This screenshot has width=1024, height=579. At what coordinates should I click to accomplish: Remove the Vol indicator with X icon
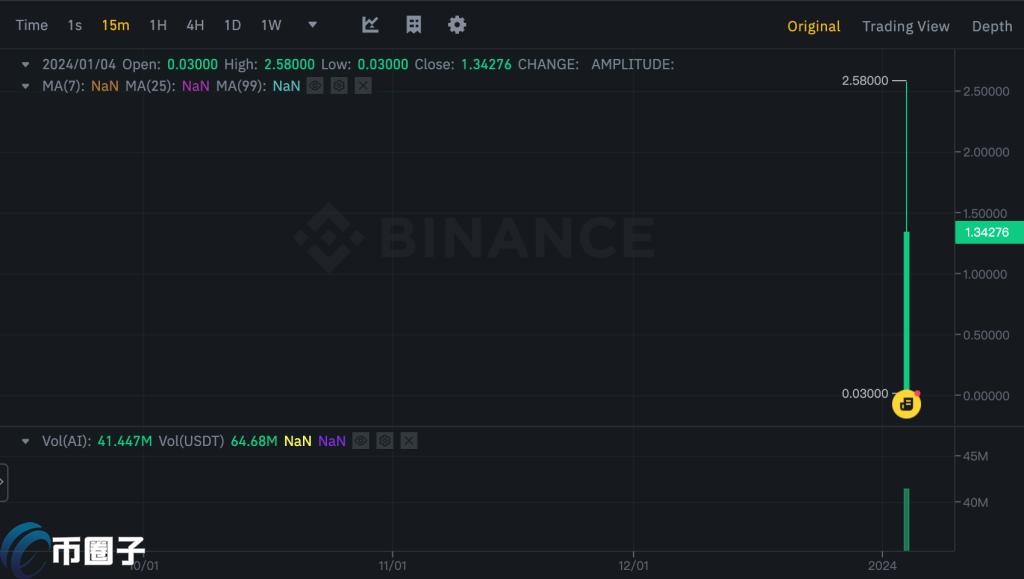click(x=408, y=440)
